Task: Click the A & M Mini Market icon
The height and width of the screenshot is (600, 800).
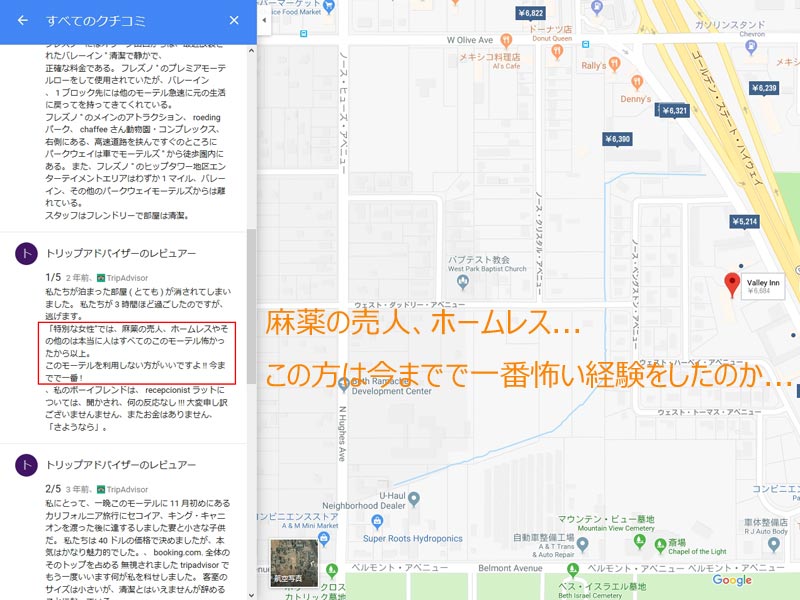Action: coord(323,538)
